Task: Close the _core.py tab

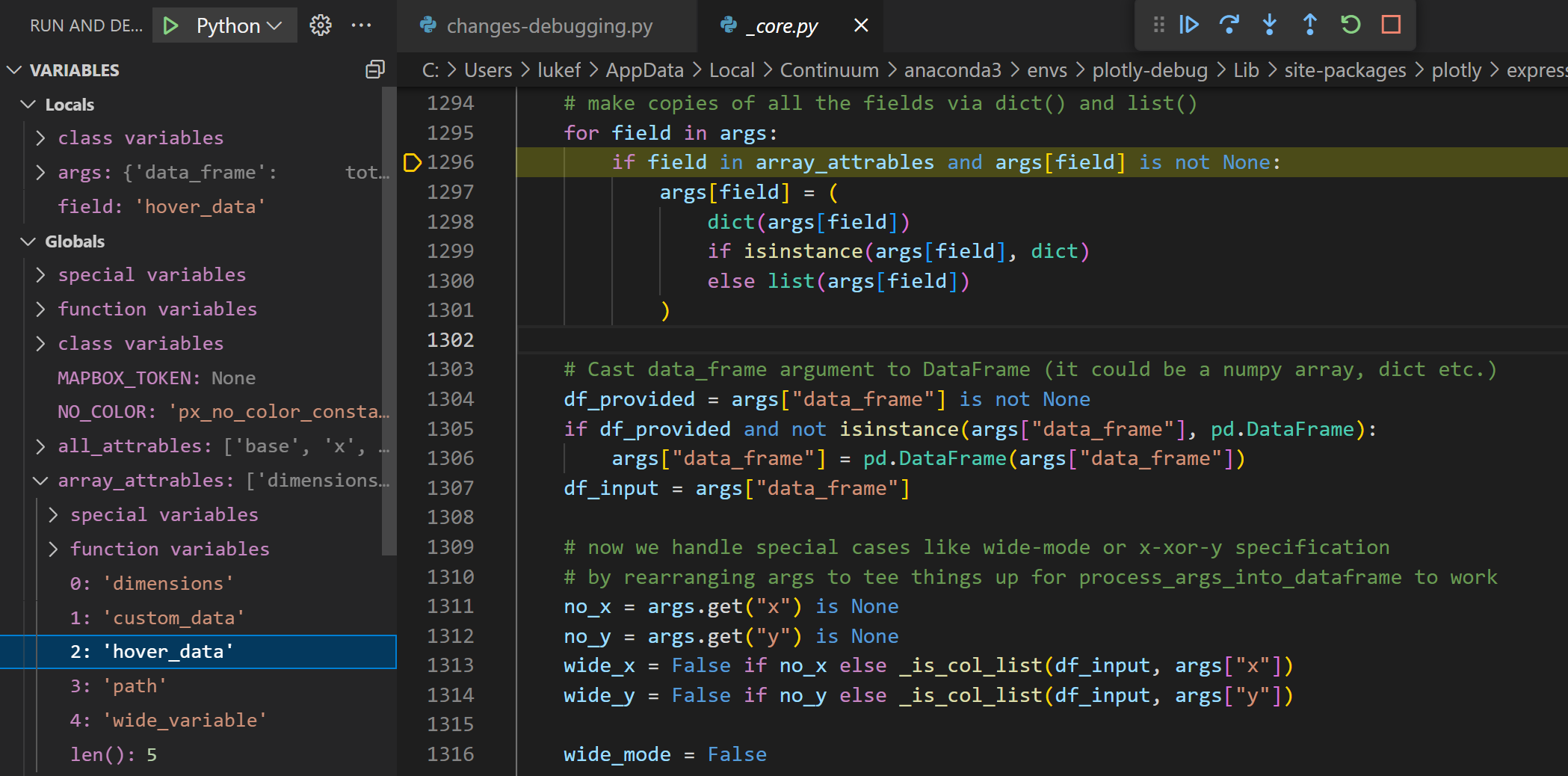Action: pyautogui.click(x=861, y=25)
